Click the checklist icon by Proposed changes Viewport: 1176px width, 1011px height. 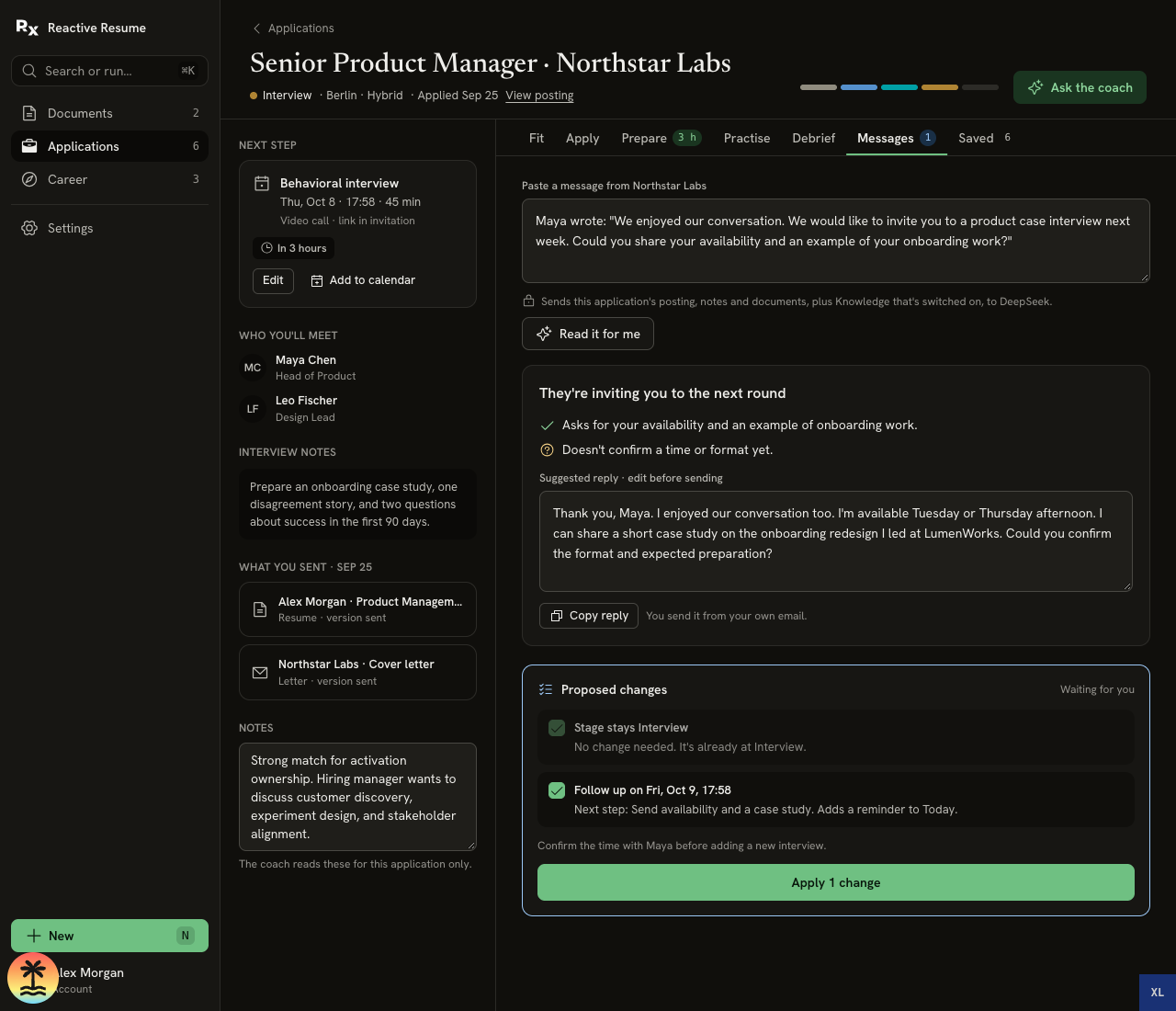546,689
